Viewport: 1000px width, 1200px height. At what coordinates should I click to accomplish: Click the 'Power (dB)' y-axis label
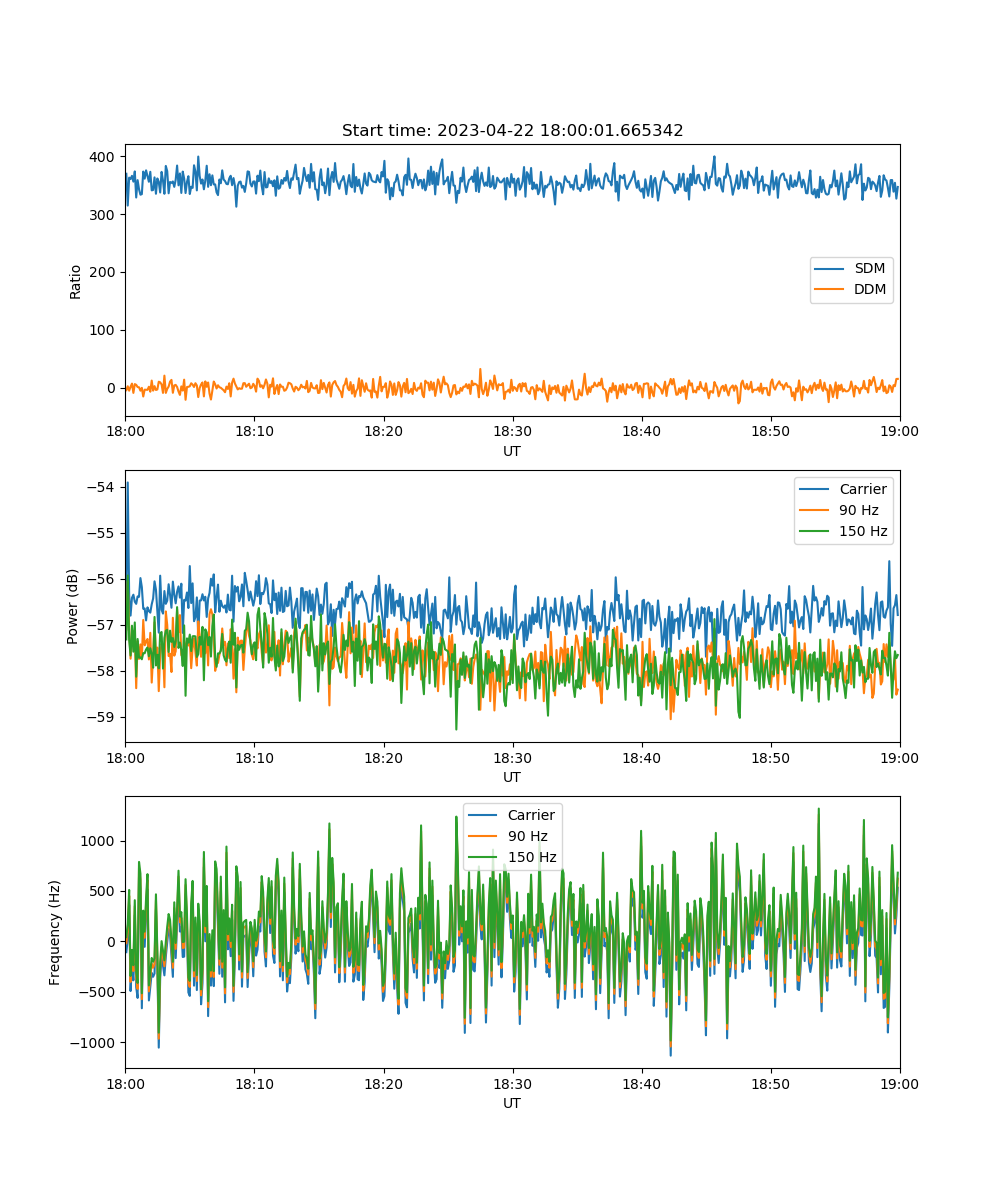coord(73,606)
